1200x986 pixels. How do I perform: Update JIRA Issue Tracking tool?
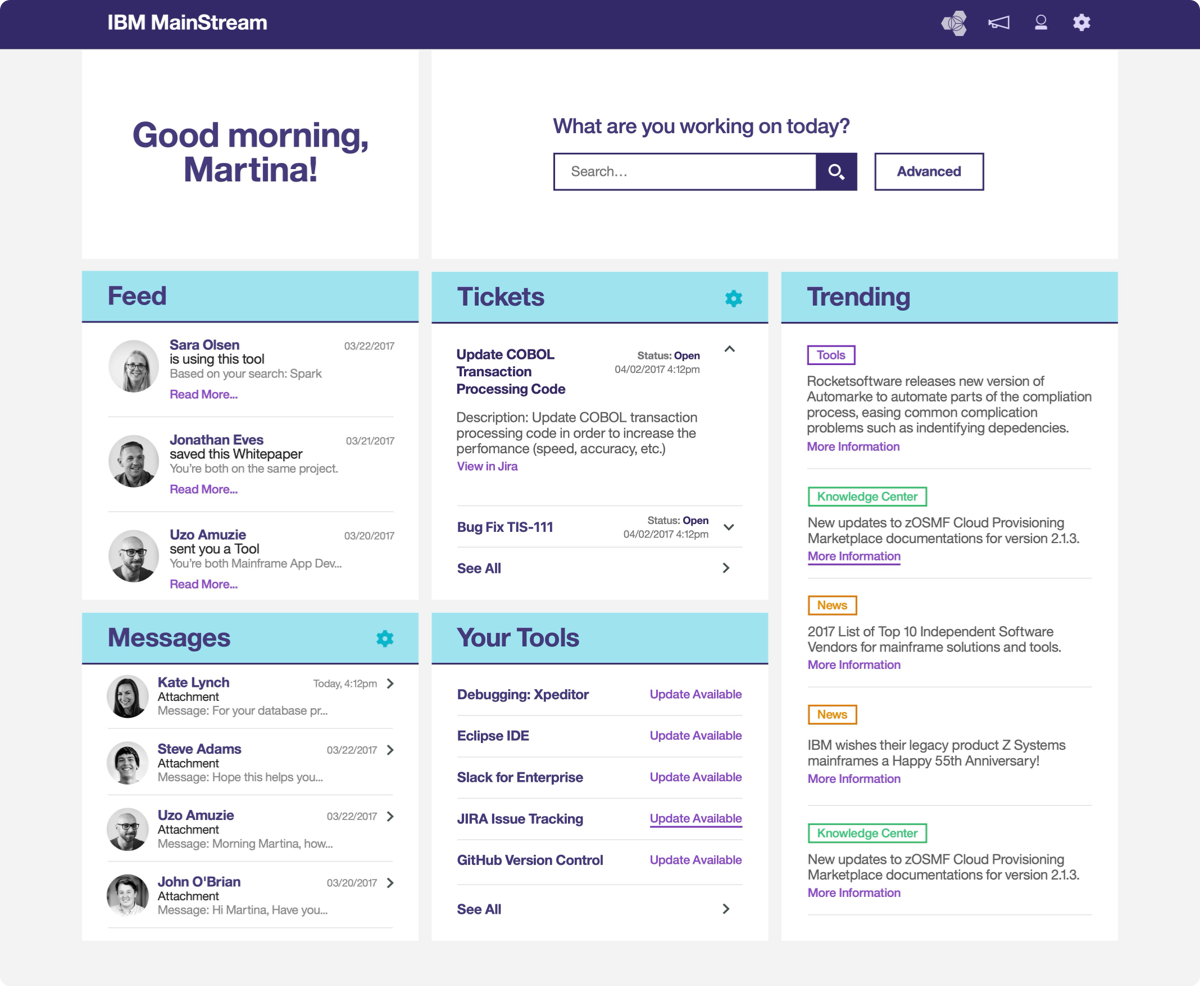(x=696, y=818)
